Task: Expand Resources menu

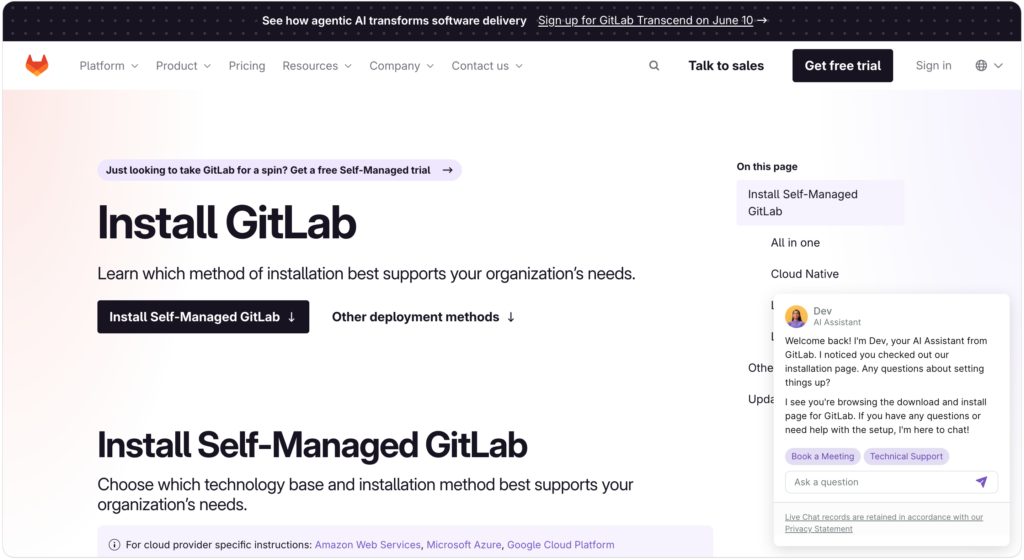Action: 317,66
